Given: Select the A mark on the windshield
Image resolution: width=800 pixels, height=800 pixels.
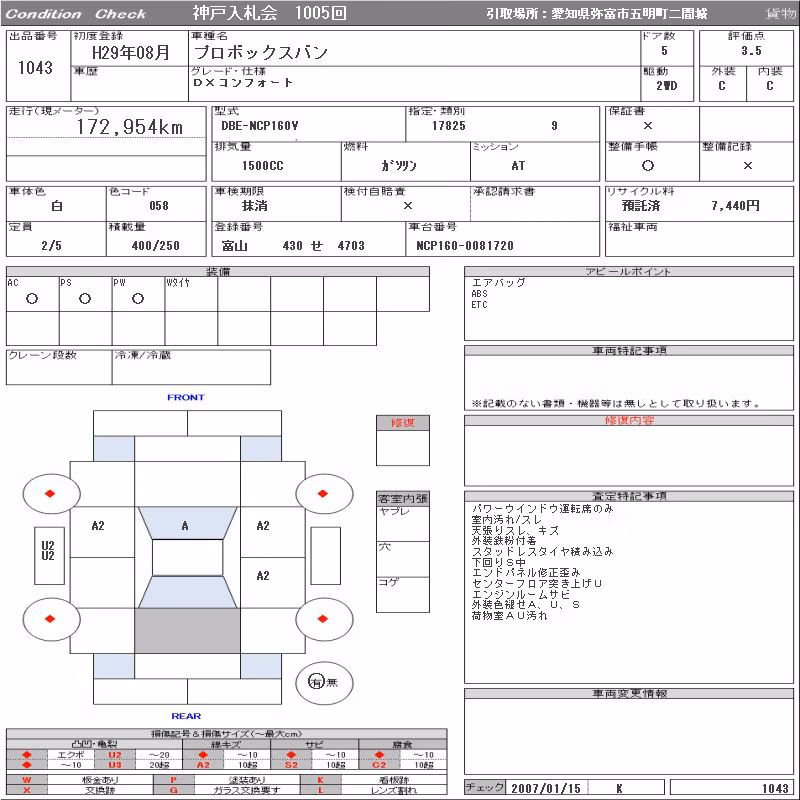Looking at the screenshot, I should click(x=185, y=526).
